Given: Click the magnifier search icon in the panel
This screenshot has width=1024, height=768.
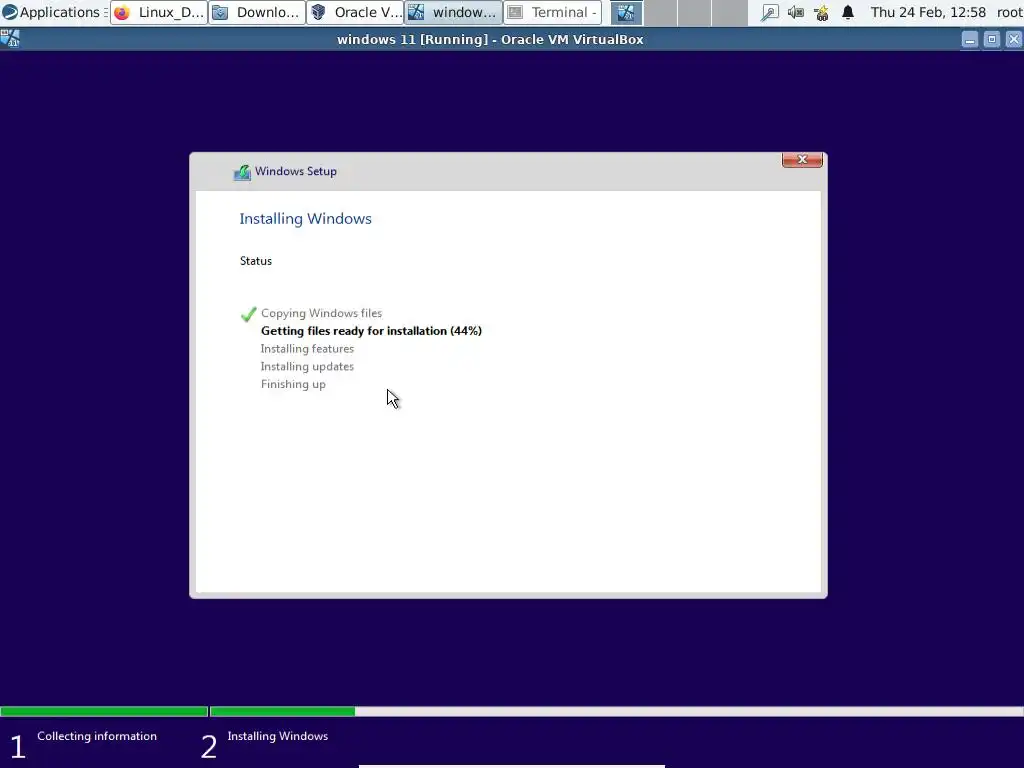Looking at the screenshot, I should 769,12.
